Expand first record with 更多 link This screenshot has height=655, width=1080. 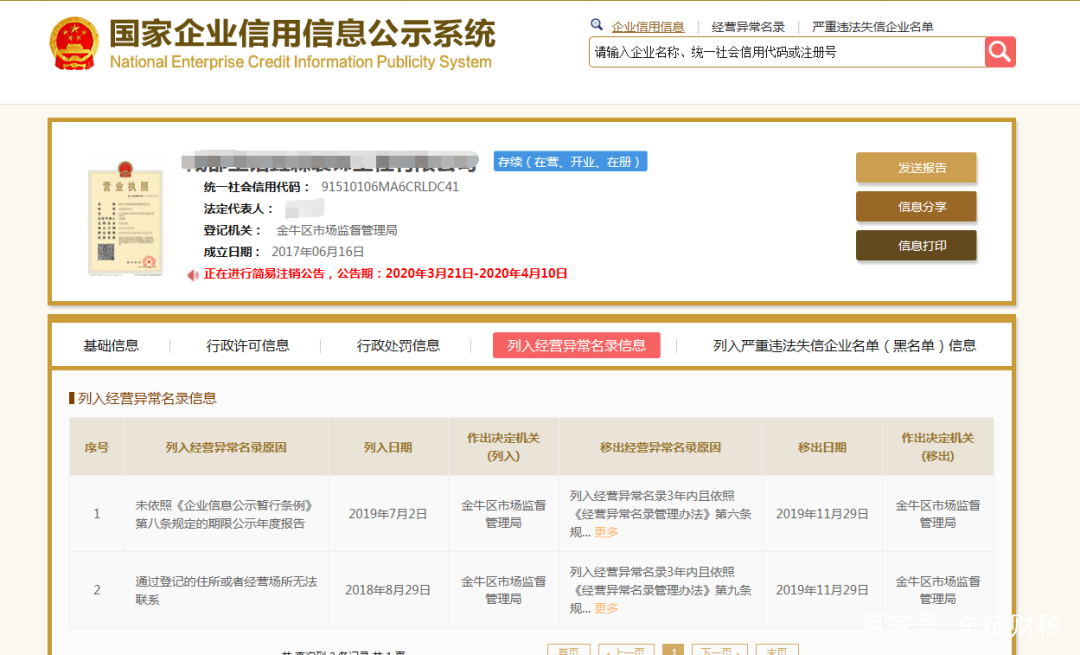608,533
